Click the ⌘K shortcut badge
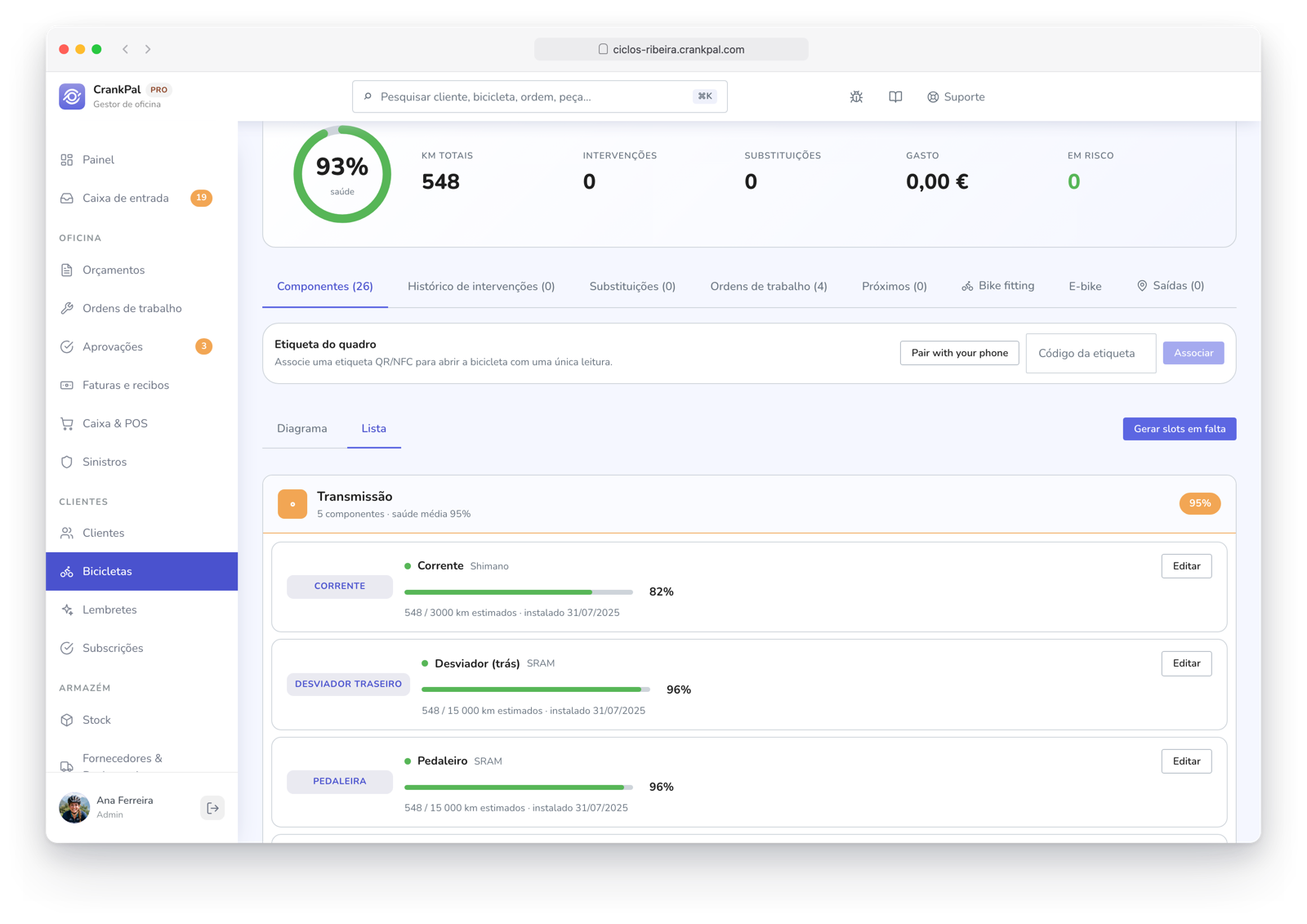This screenshot has width=1307, height=924. 705,96
